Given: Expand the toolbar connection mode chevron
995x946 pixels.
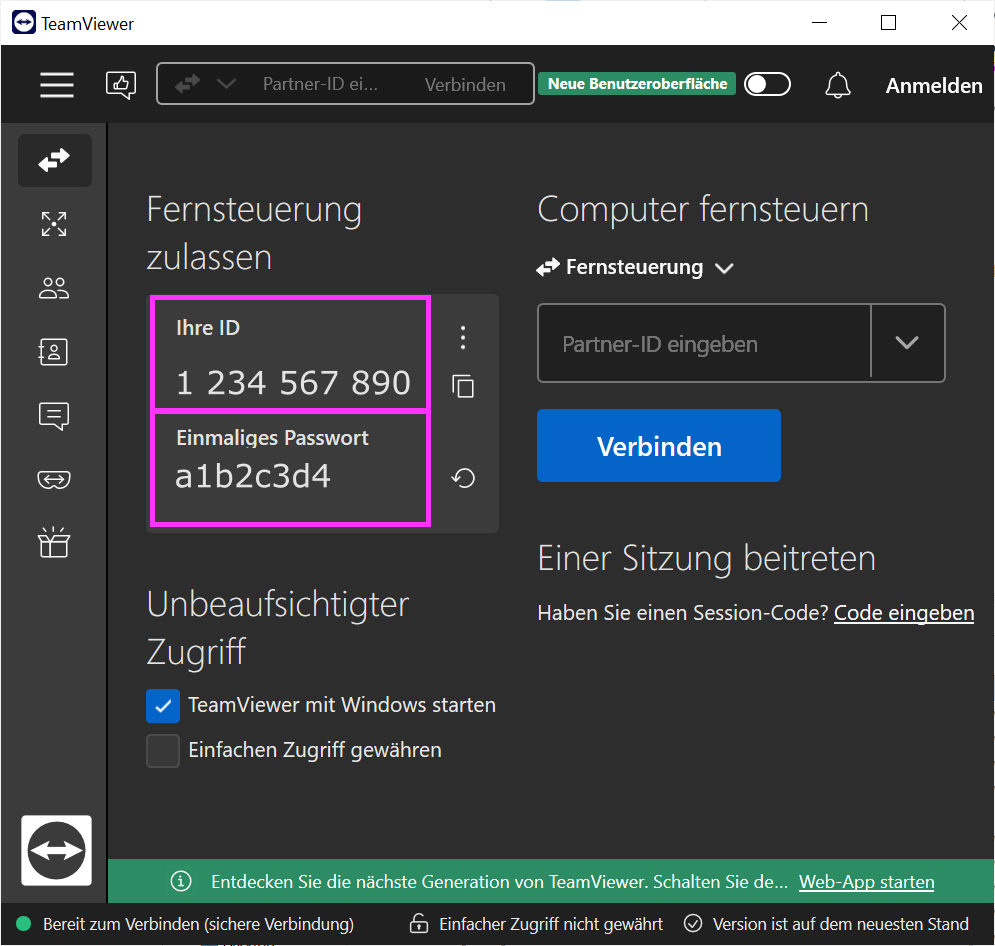Looking at the screenshot, I should click(x=227, y=84).
